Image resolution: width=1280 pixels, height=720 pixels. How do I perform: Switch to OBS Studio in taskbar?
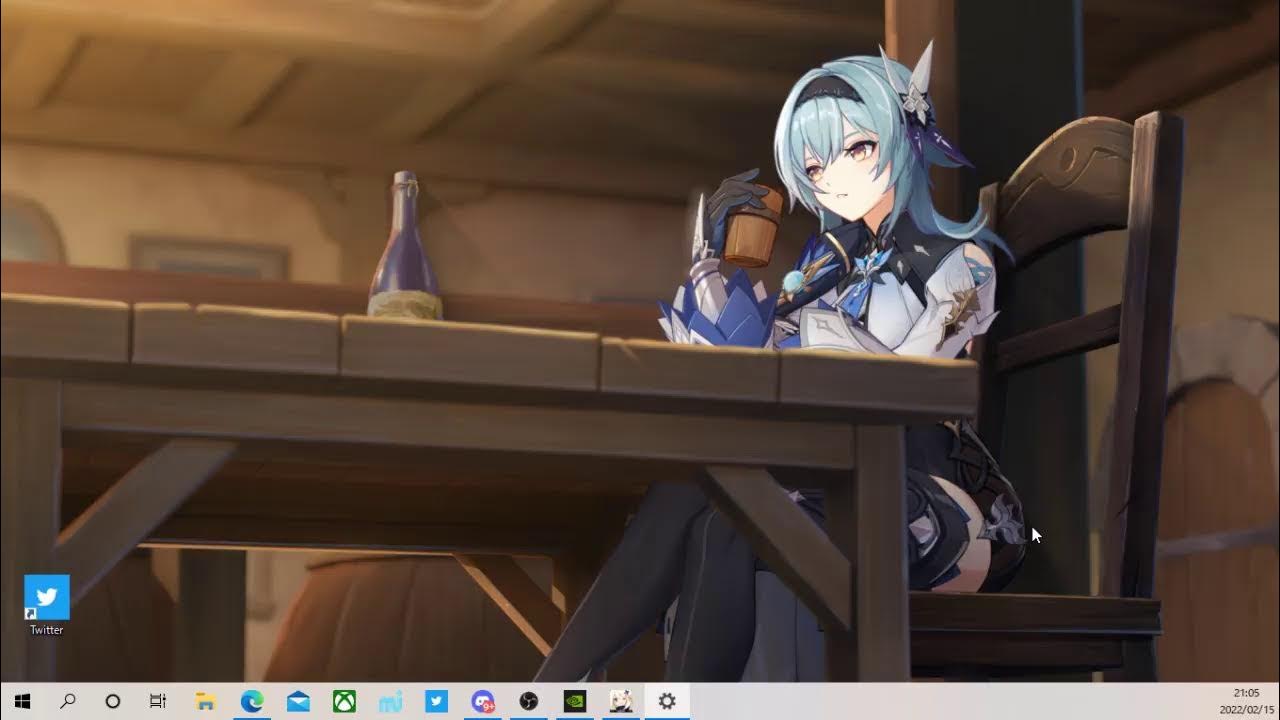click(x=529, y=702)
